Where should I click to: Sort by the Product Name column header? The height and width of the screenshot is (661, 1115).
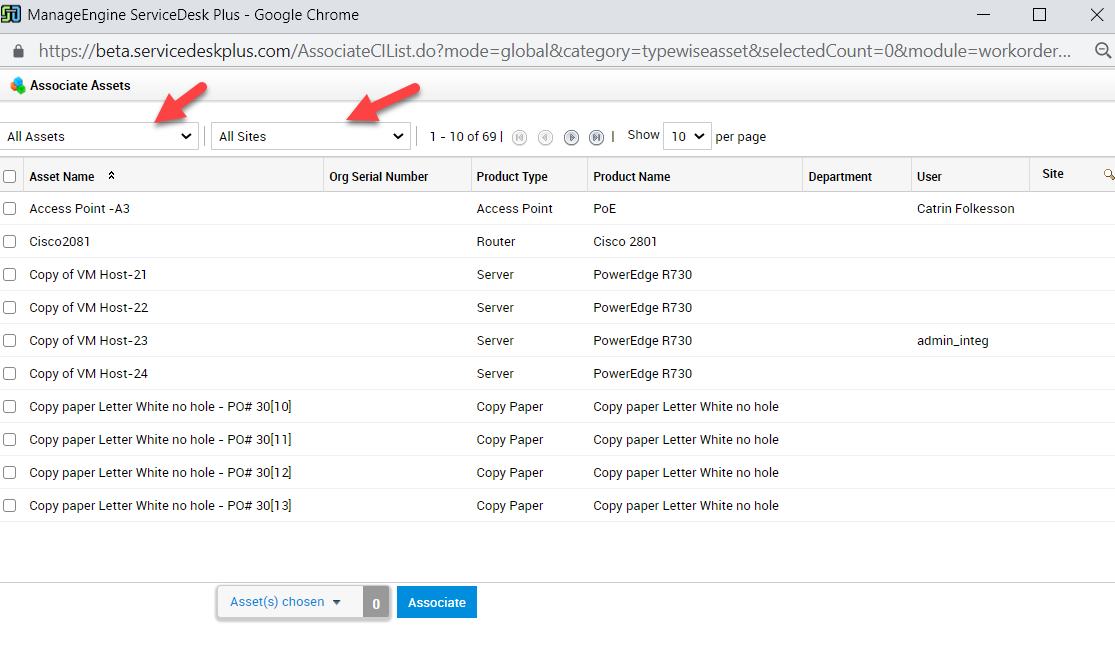[631, 176]
